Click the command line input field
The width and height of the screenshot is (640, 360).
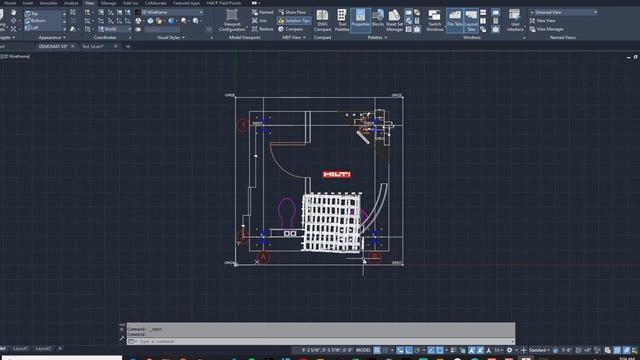[322, 341]
